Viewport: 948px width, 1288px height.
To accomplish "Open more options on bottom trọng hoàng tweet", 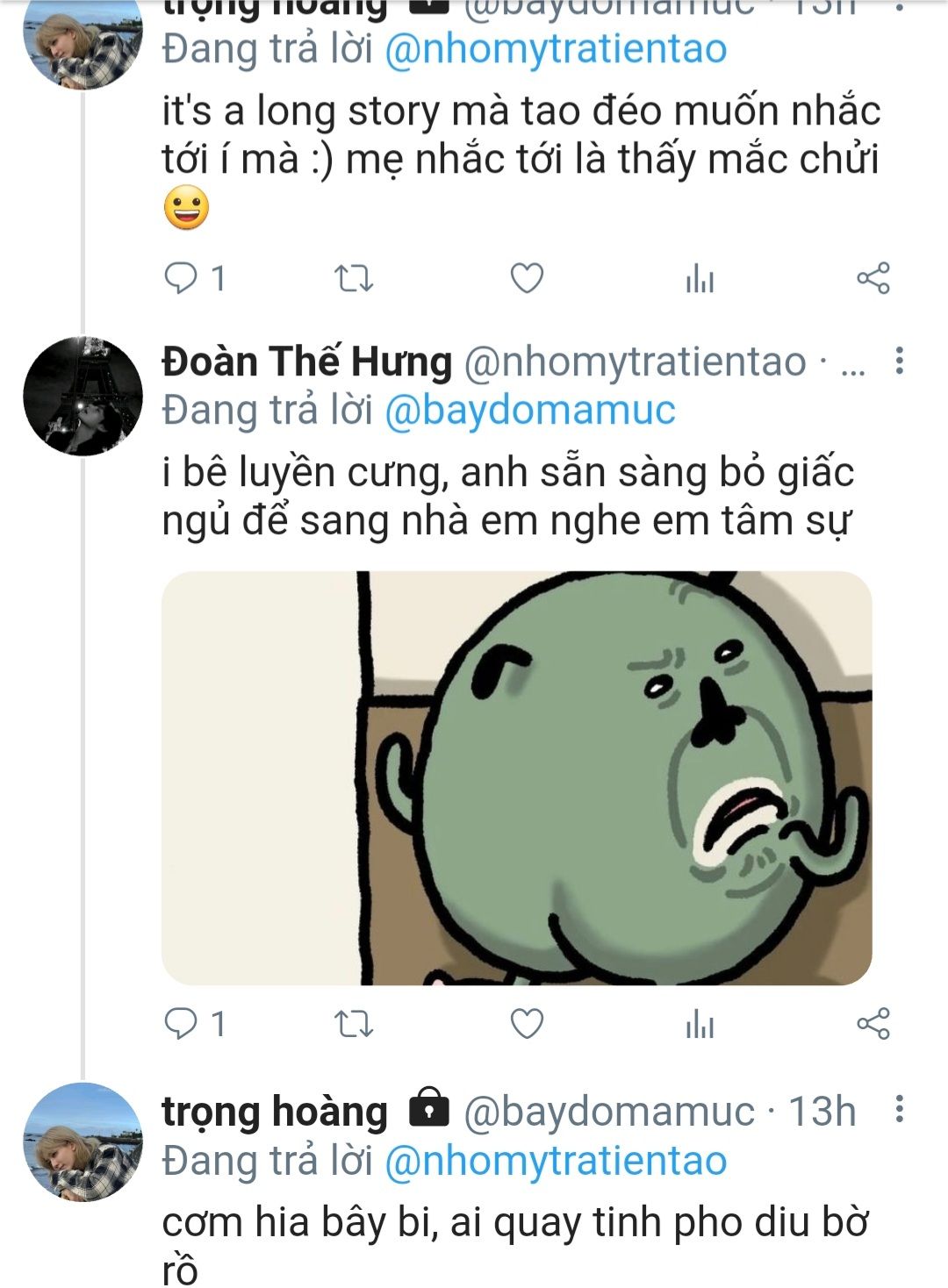I will 899,1109.
